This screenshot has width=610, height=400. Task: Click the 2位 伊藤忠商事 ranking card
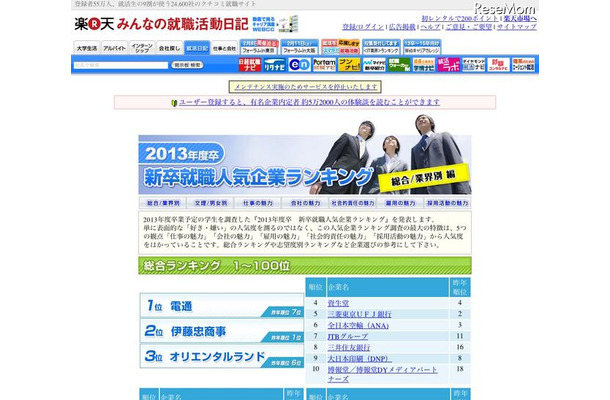tap(222, 331)
